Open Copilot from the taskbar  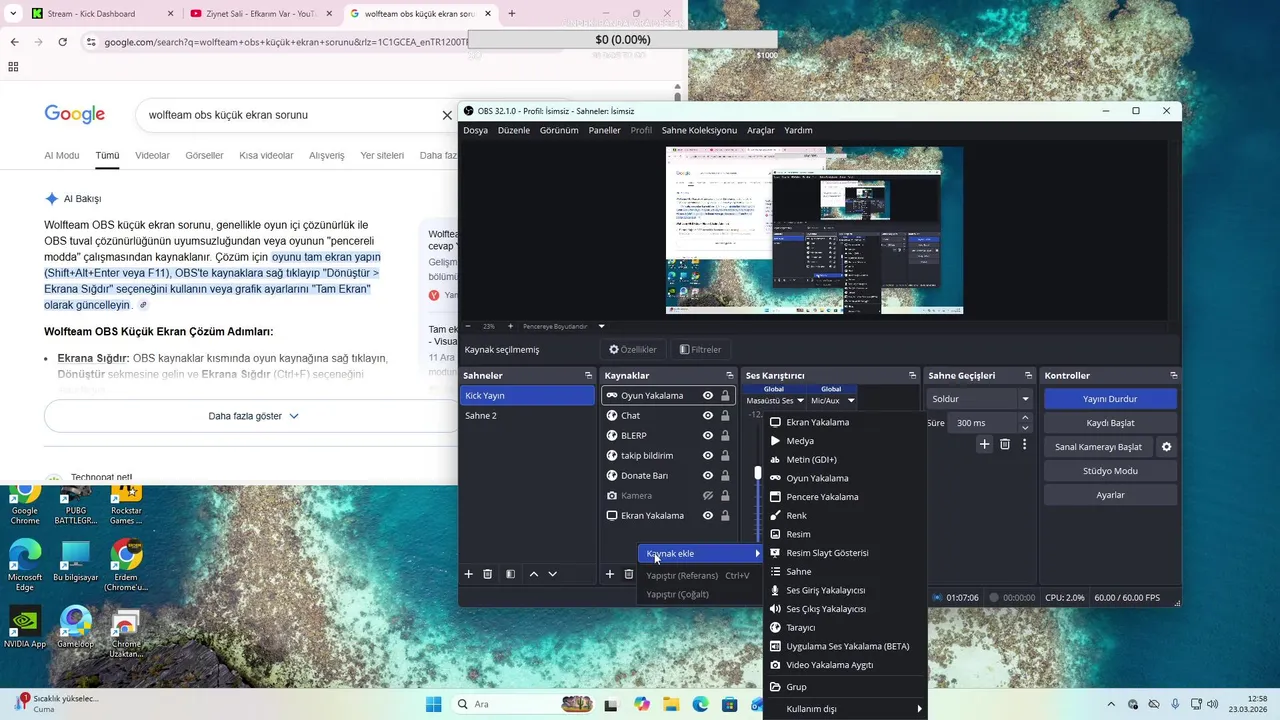[x=642, y=704]
